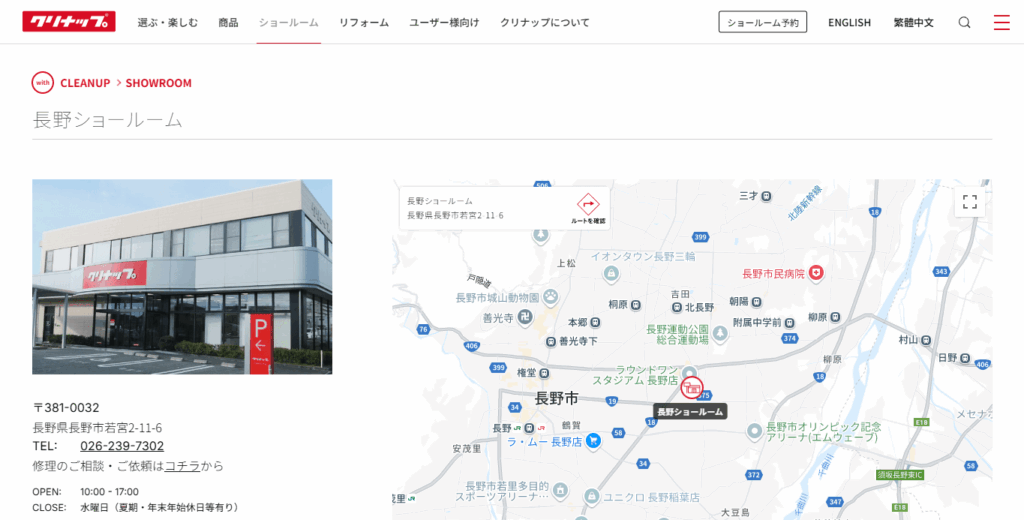Click the 長野市民病院 hospital marker
Image resolution: width=1024 pixels, height=520 pixels.
(x=816, y=273)
